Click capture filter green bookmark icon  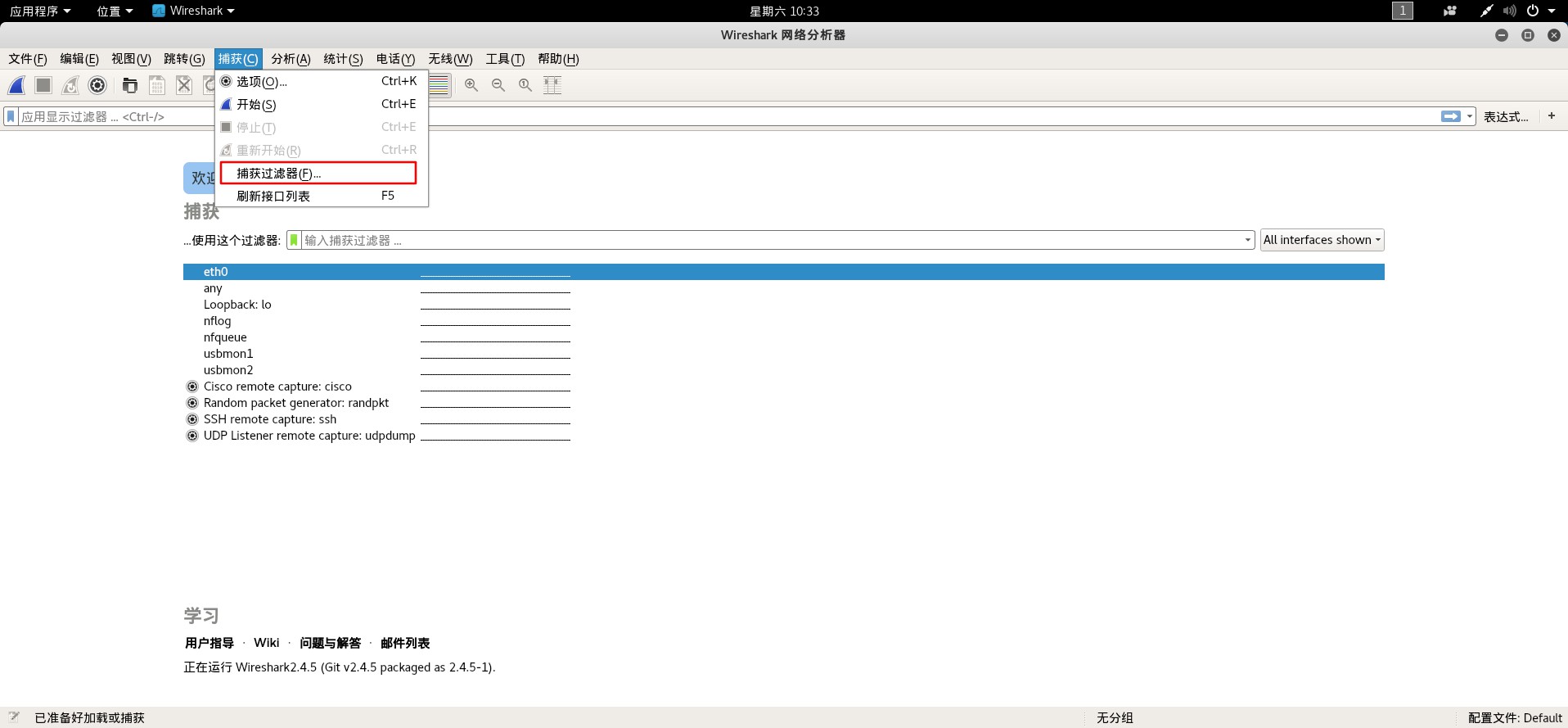click(294, 240)
